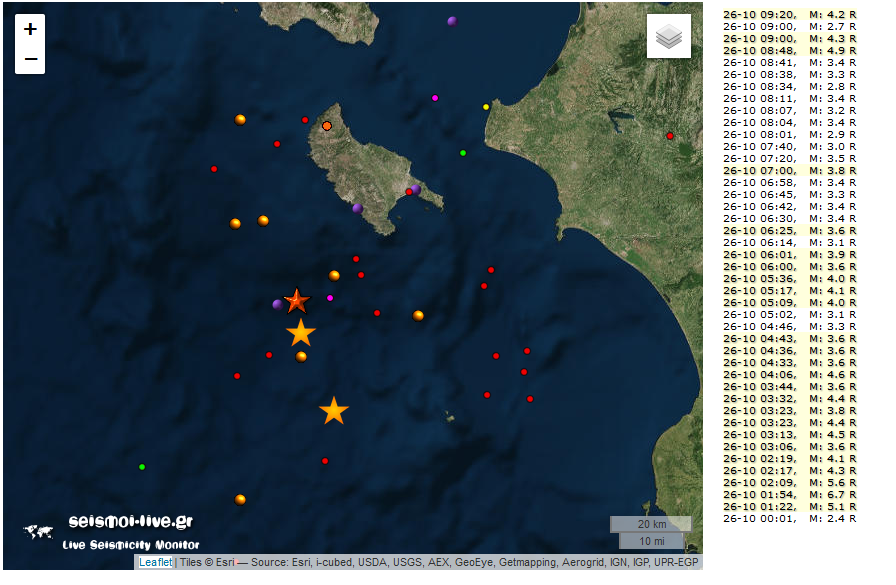Select the entry '26-10 05:36, M: 4.0 R'

click(x=789, y=279)
